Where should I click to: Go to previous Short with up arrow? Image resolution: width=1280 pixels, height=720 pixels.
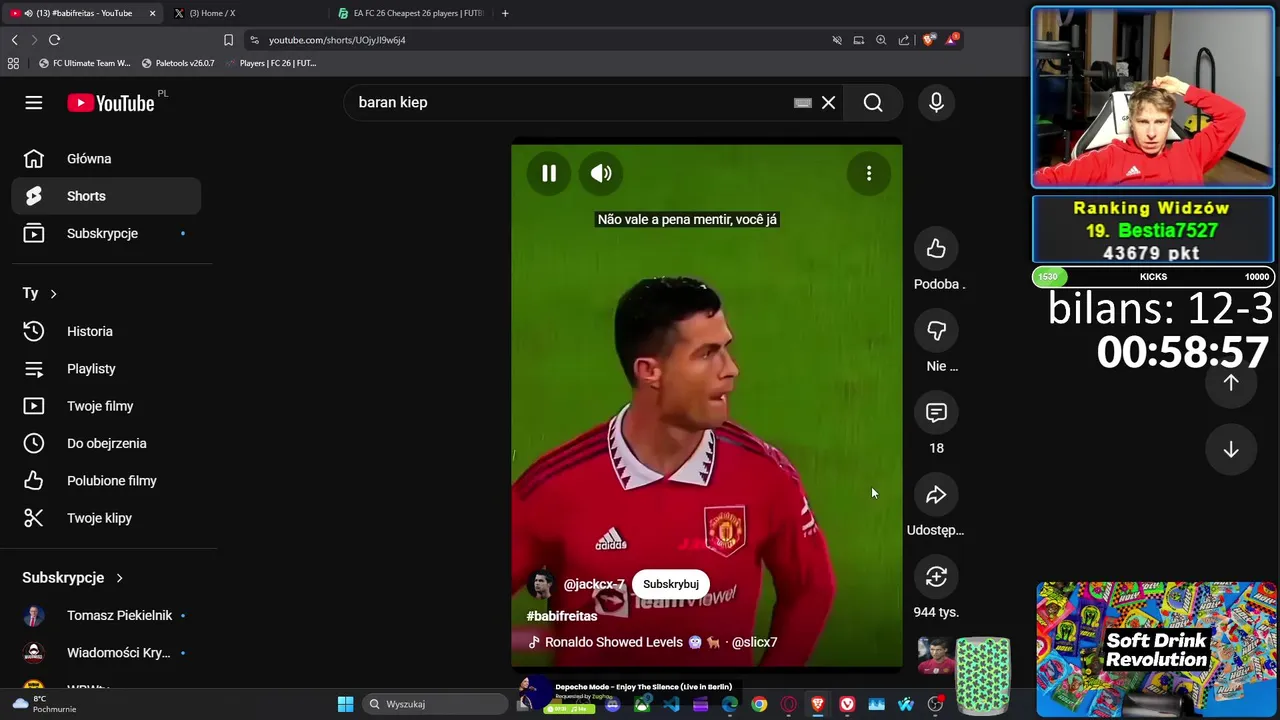point(1231,382)
